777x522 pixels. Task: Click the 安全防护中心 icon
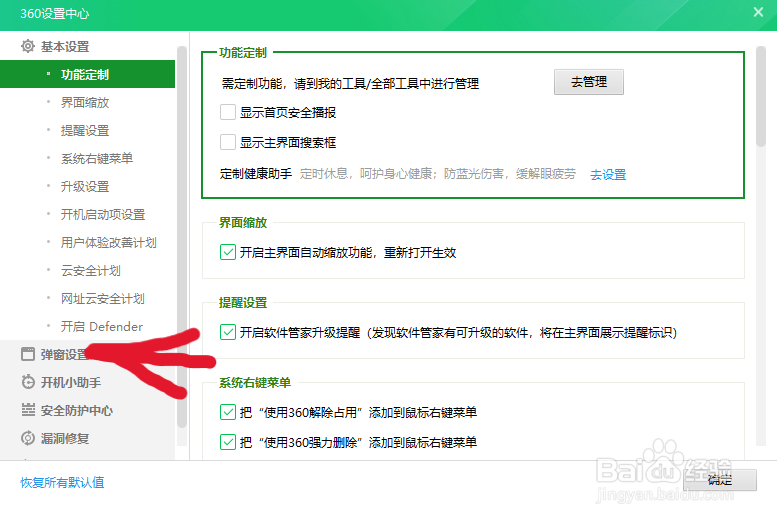click(x=28, y=410)
